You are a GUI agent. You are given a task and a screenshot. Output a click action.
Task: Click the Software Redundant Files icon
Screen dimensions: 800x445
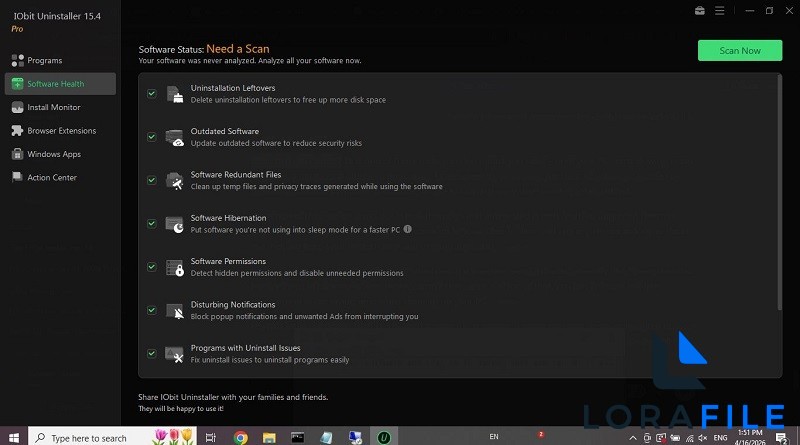point(174,181)
